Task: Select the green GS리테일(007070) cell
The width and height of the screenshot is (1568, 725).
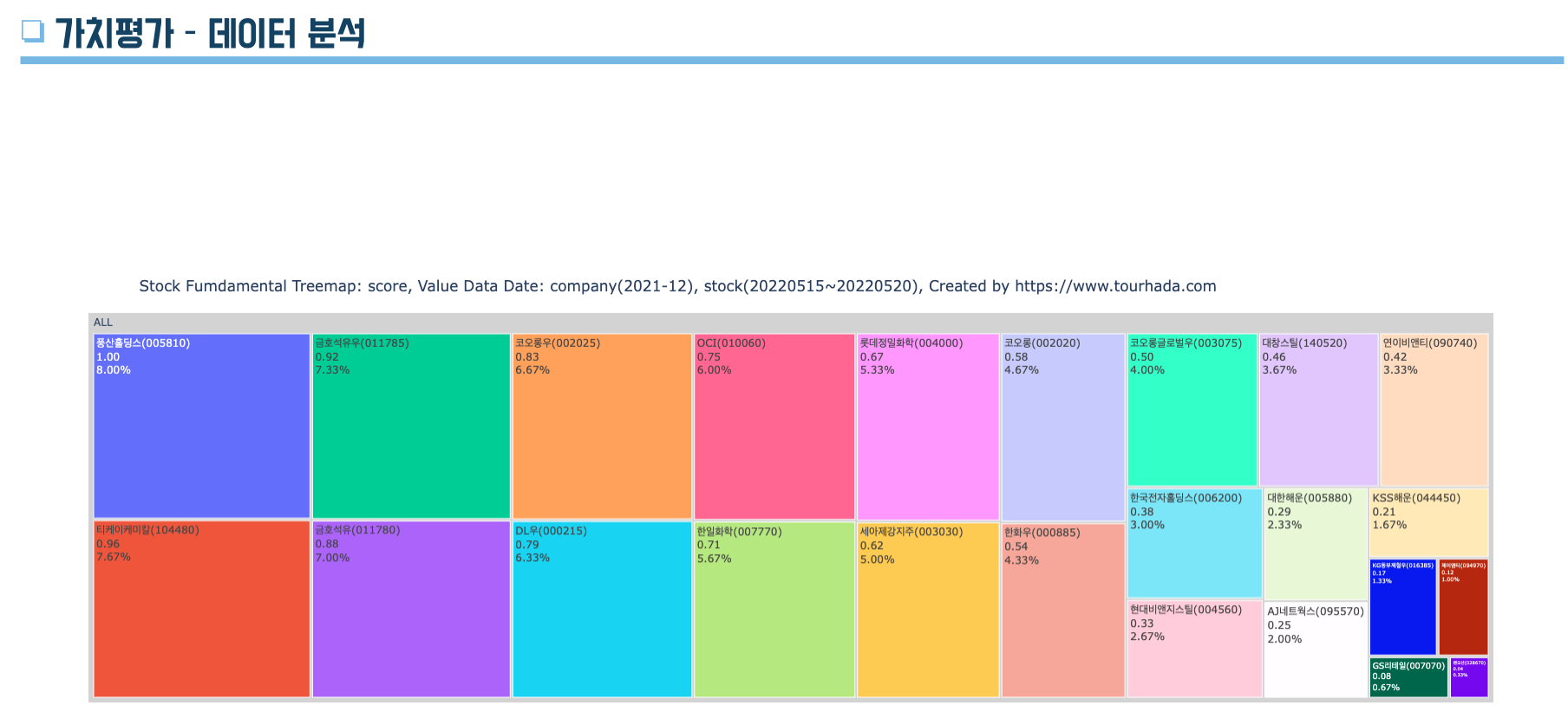Action: click(1409, 677)
